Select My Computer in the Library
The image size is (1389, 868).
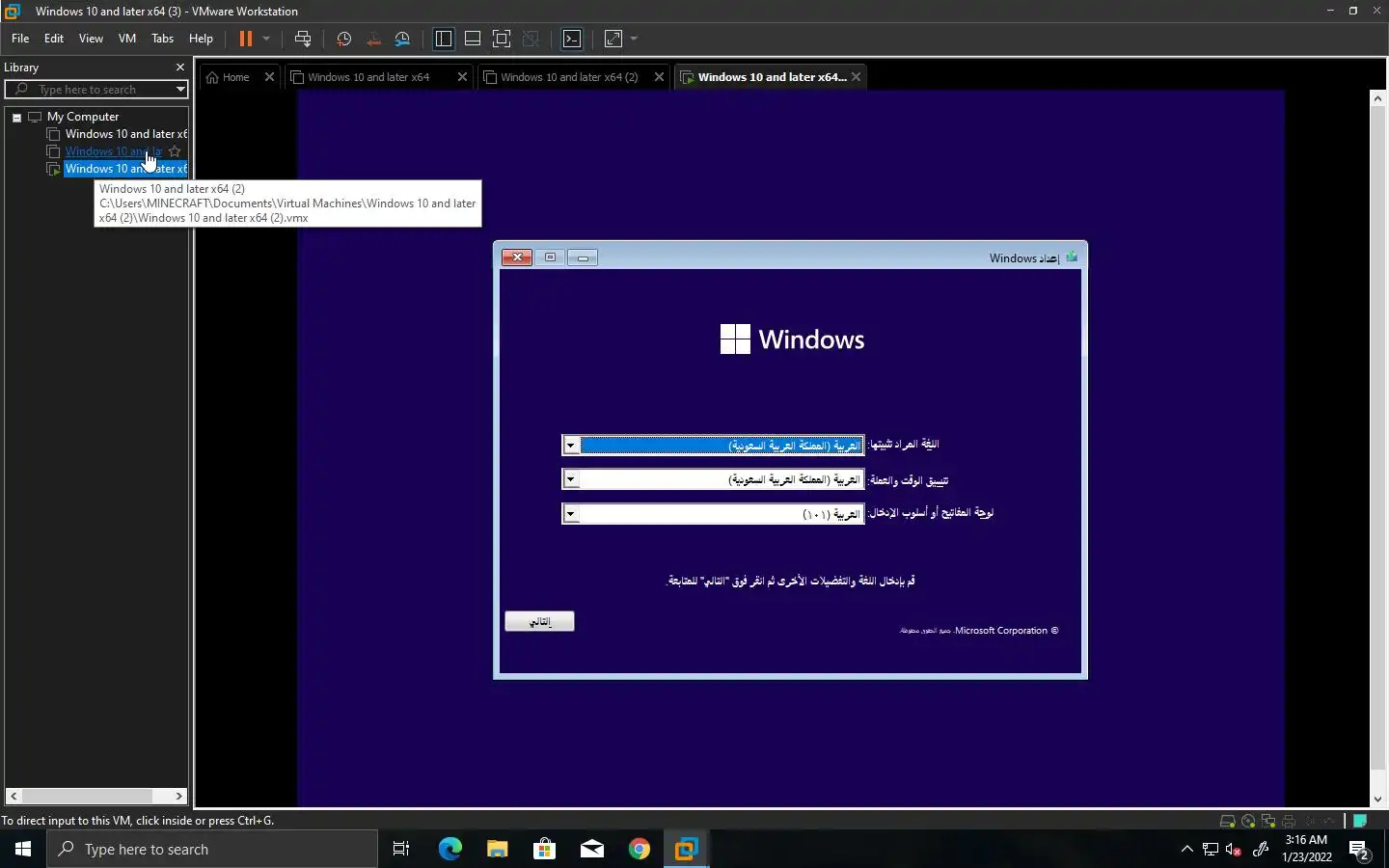tap(83, 117)
